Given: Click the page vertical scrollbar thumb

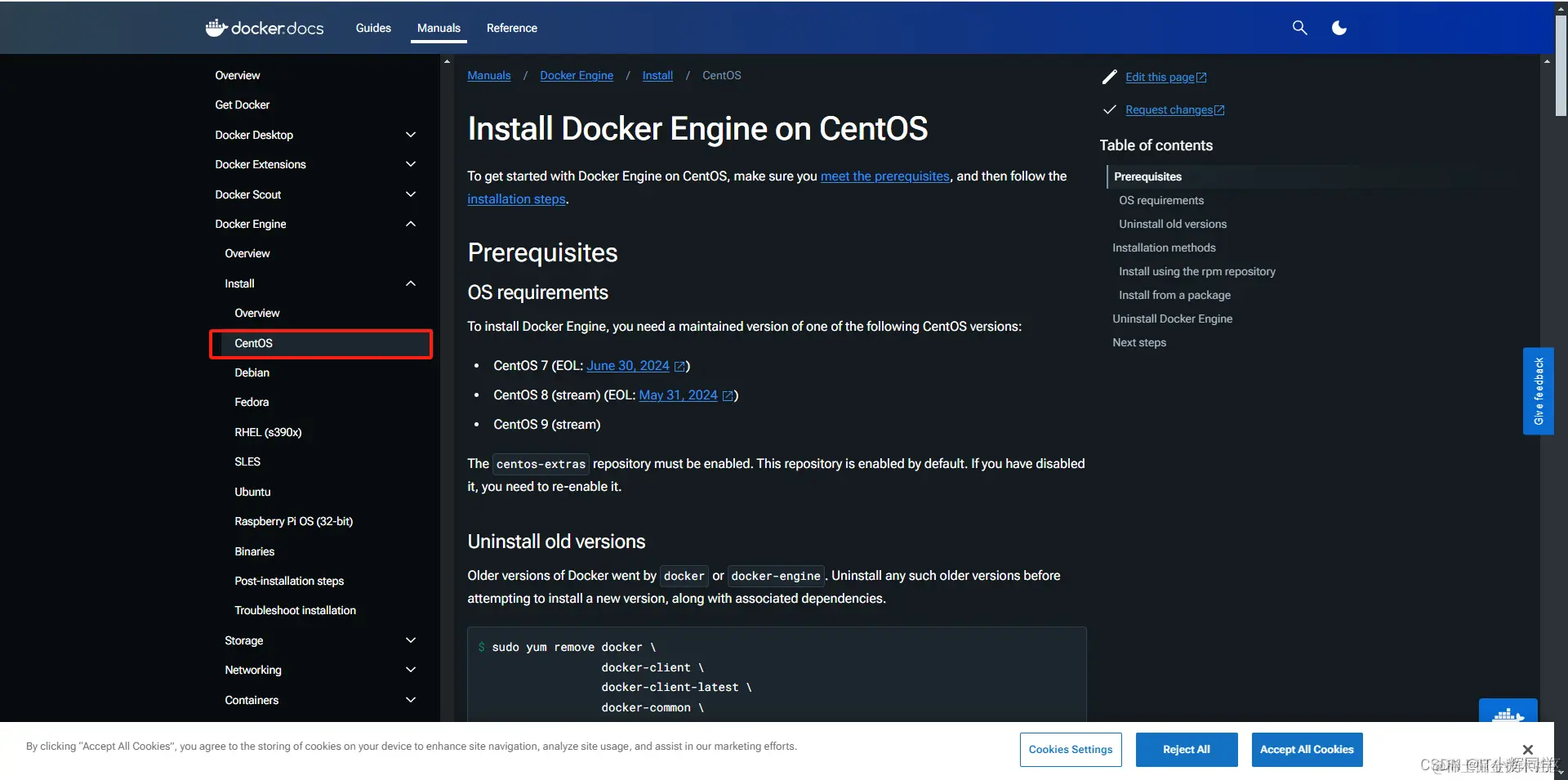Looking at the screenshot, I should (1561, 65).
